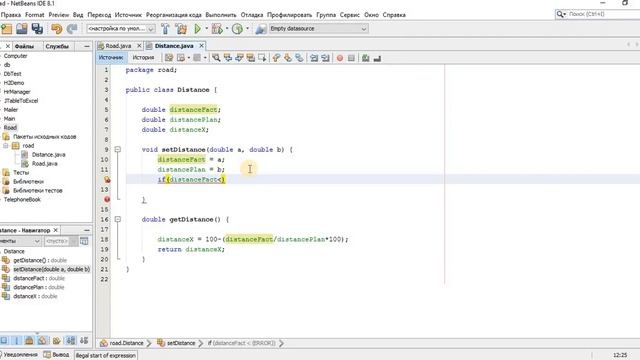Toggle Sort by Source in Navigator

(84, 340)
